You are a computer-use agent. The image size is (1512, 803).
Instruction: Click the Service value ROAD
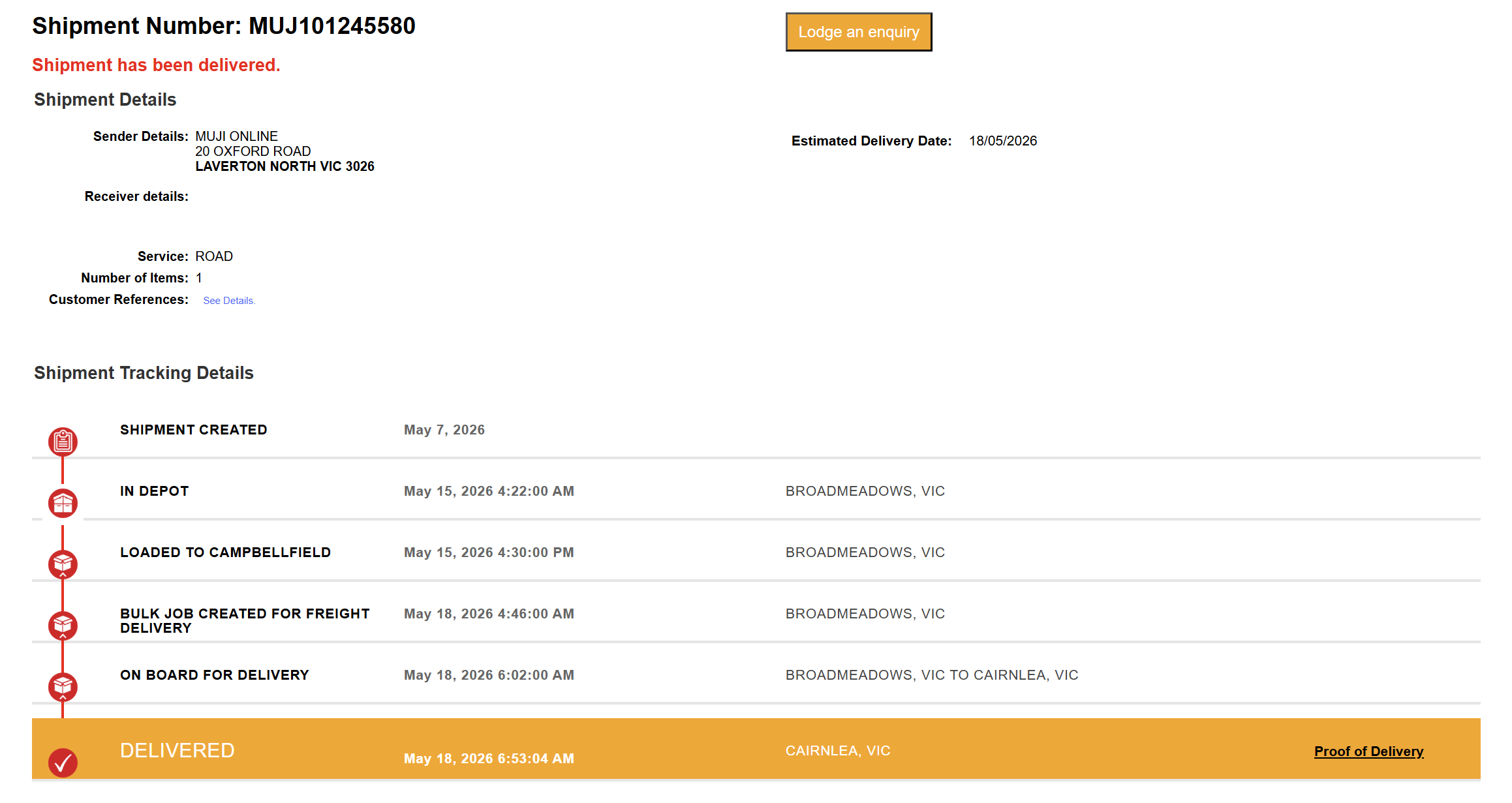click(x=214, y=256)
